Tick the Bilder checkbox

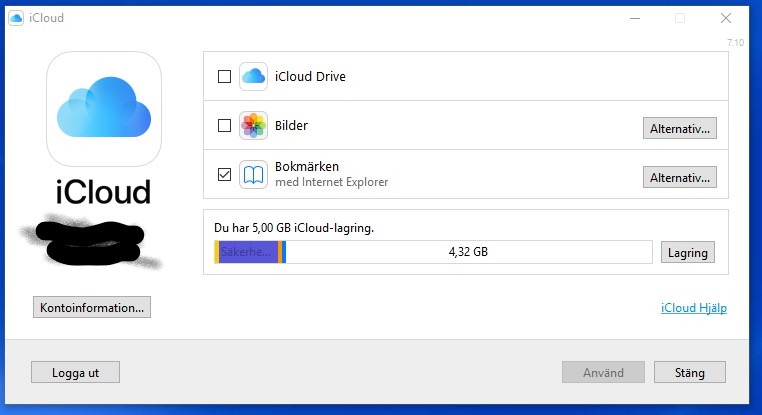(224, 125)
